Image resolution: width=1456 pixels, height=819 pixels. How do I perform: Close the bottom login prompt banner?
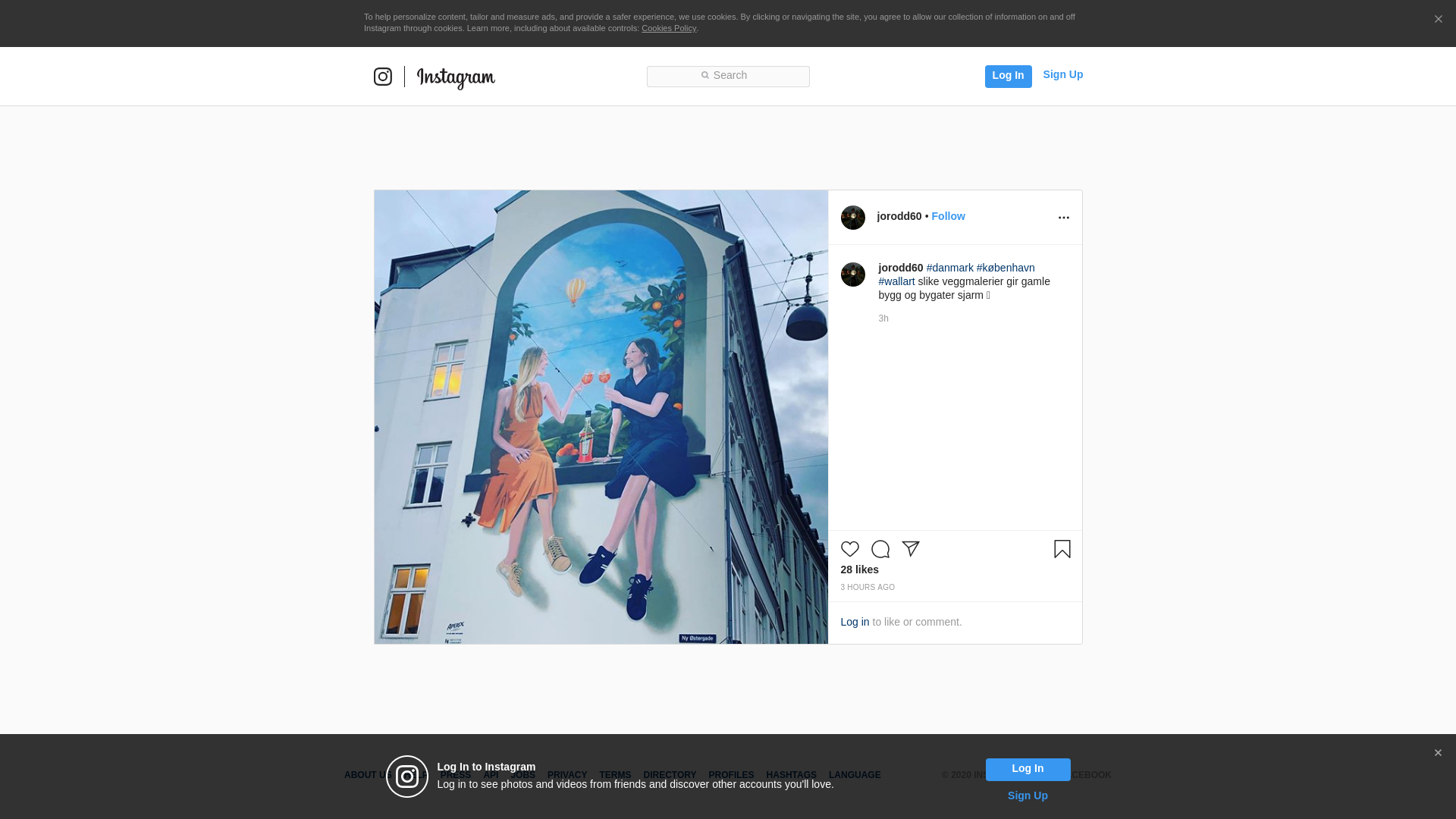click(1438, 753)
